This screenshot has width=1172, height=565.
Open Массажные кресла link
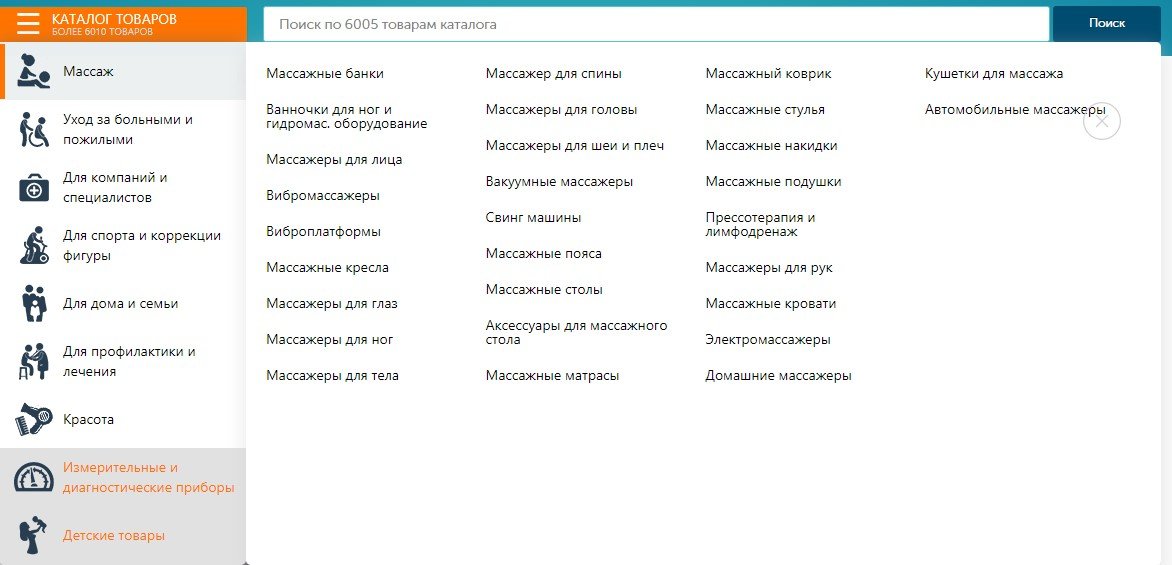pyautogui.click(x=327, y=268)
